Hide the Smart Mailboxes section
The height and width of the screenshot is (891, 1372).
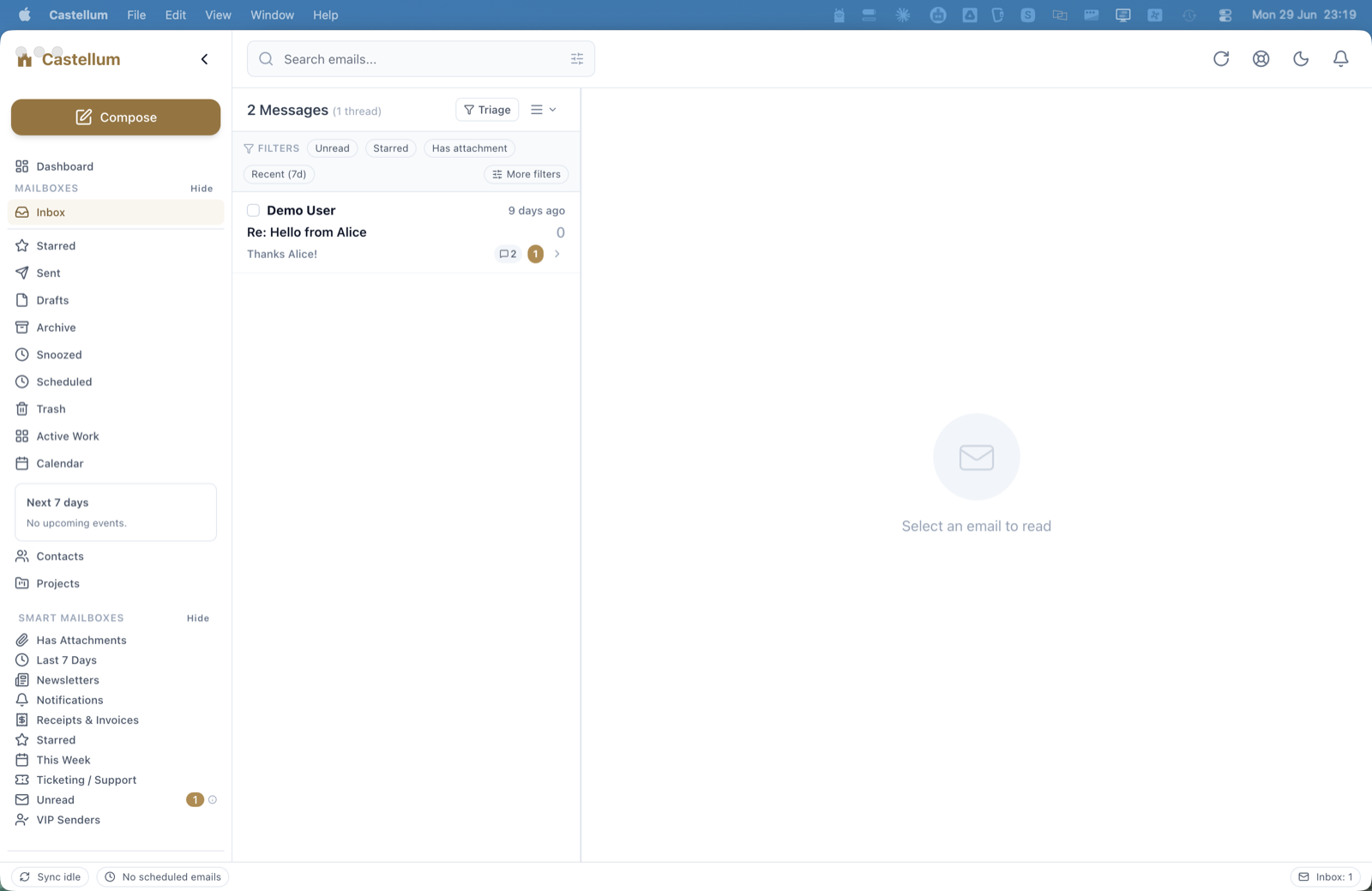(x=198, y=618)
